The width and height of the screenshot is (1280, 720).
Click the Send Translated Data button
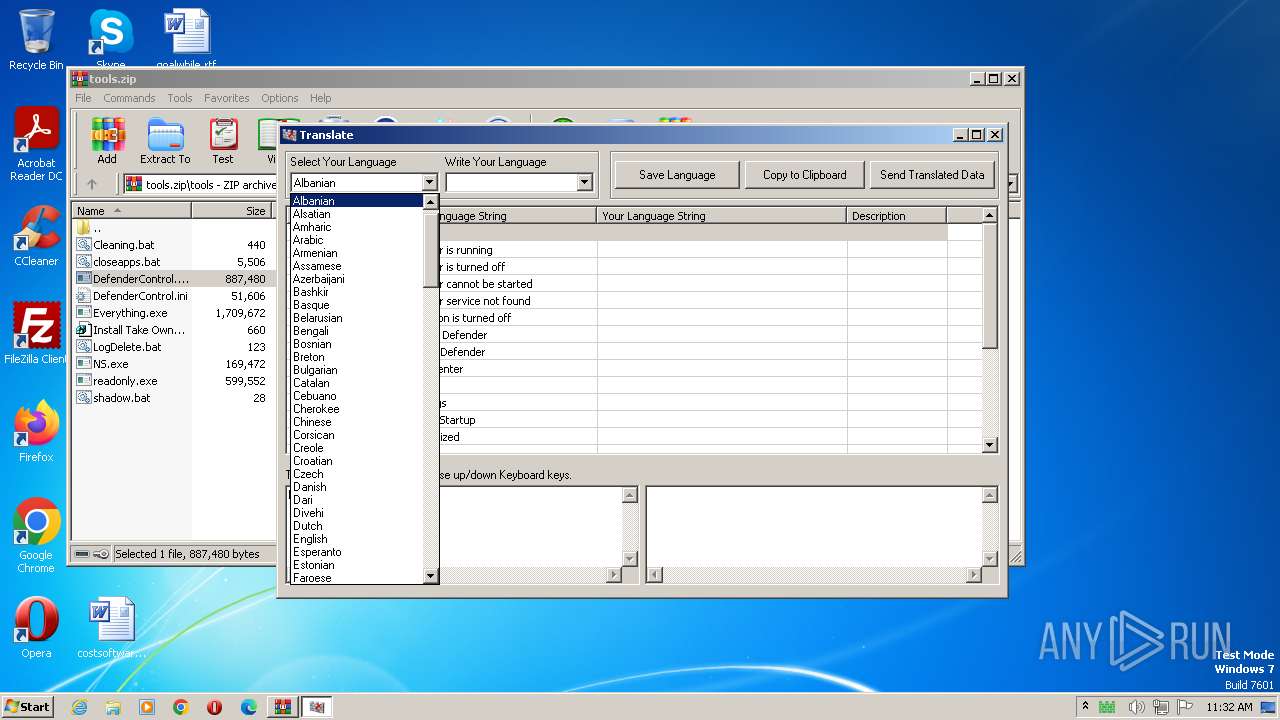(x=932, y=175)
